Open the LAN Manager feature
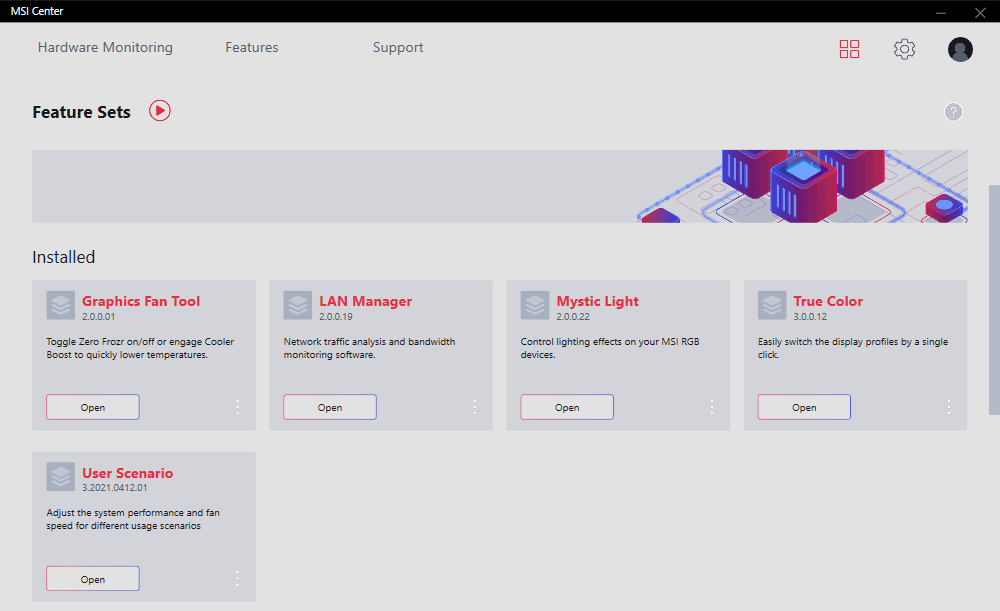 [x=330, y=407]
